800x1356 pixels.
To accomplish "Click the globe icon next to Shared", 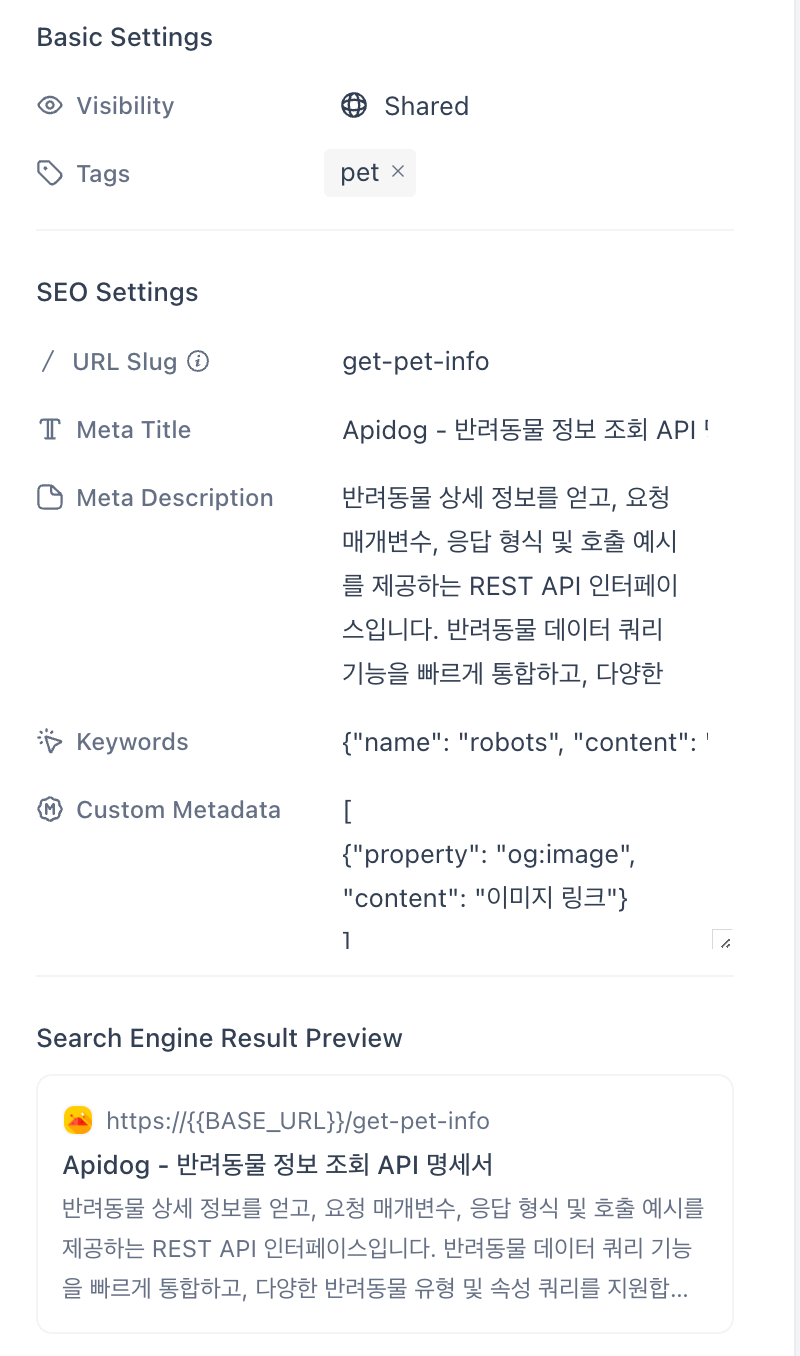I will tap(354, 106).
